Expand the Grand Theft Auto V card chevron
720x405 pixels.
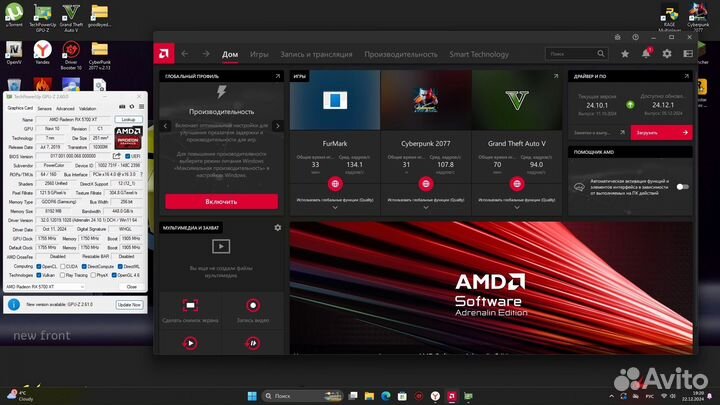click(517, 208)
